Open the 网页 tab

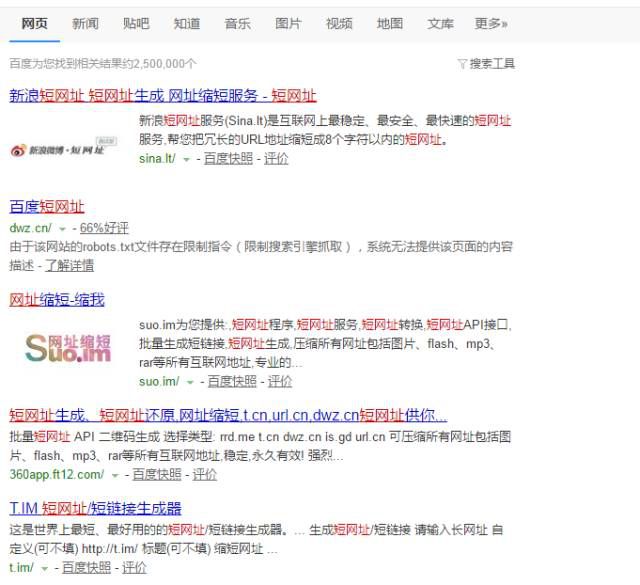pos(35,24)
